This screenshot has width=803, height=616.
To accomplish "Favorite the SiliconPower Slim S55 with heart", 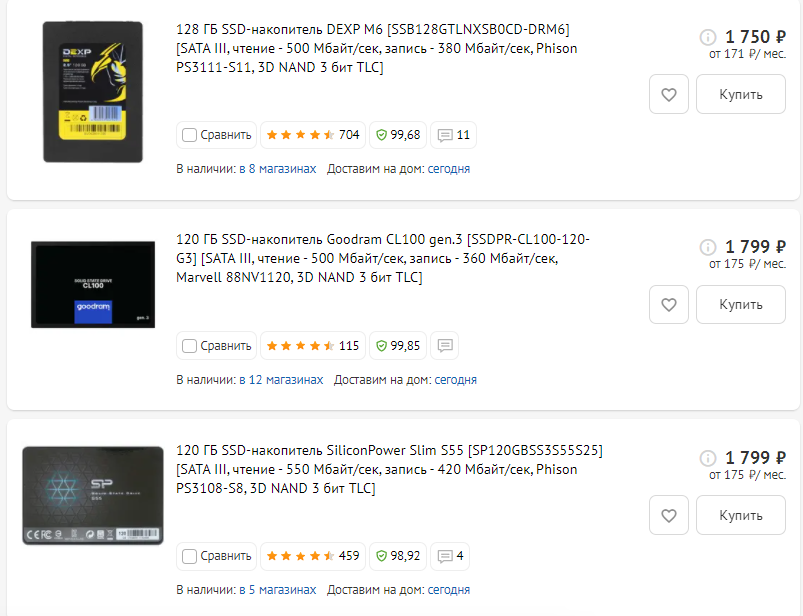I will pyautogui.click(x=668, y=515).
